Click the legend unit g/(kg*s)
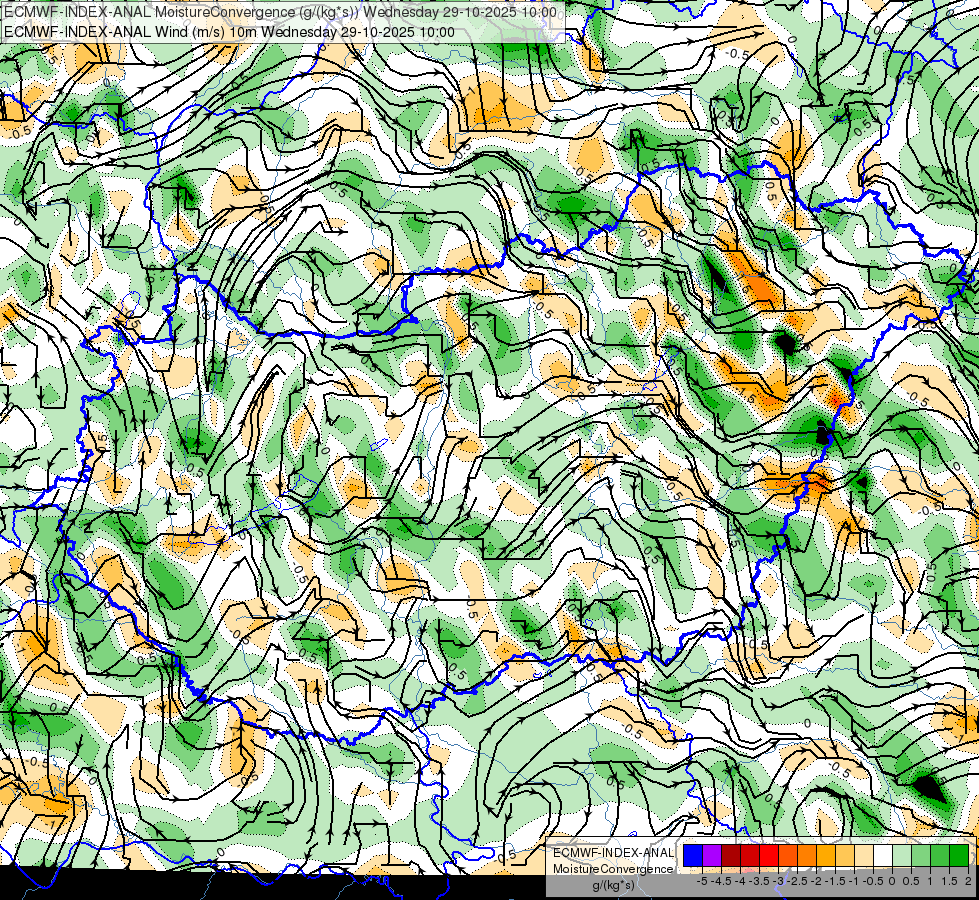 613,885
